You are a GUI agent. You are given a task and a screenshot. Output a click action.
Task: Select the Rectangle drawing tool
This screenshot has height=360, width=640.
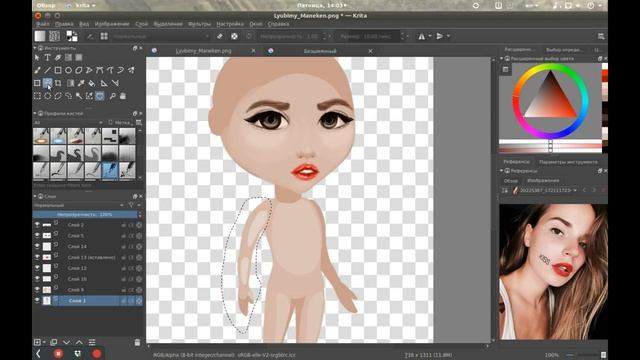pos(58,70)
